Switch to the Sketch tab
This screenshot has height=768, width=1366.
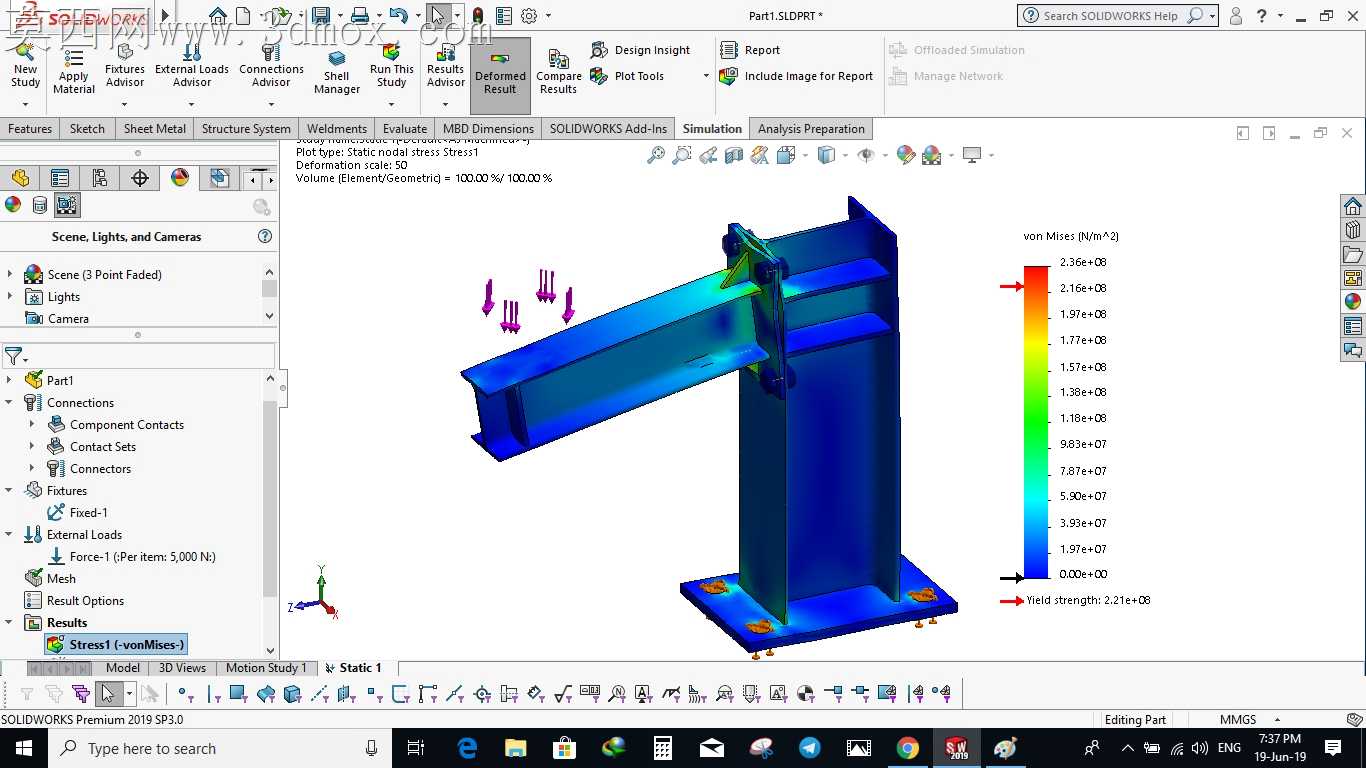click(x=87, y=128)
